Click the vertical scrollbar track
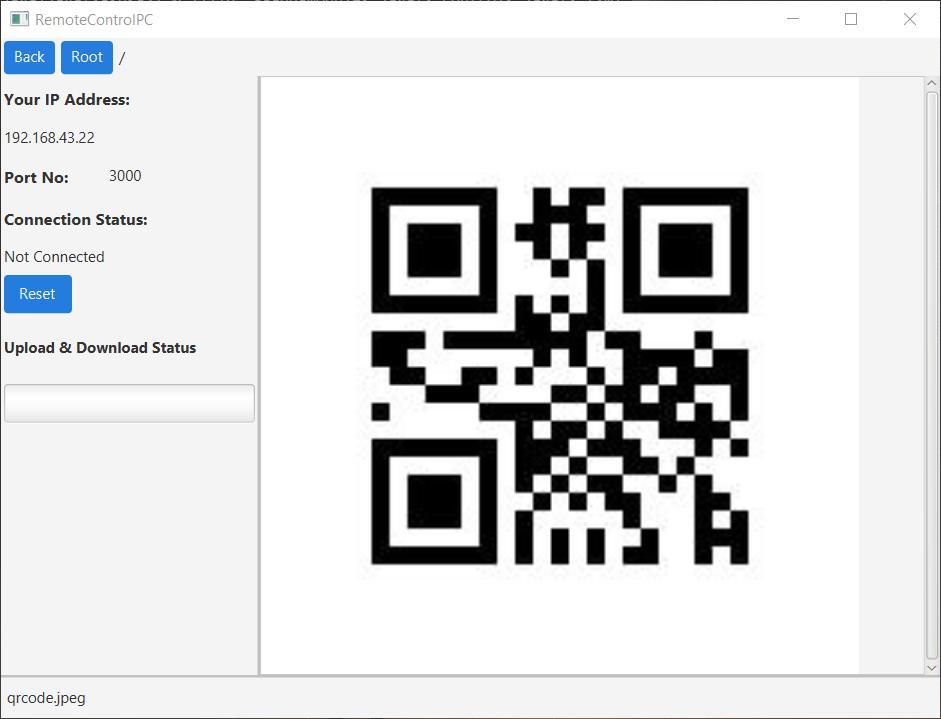The height and width of the screenshot is (719, 941). point(931,375)
